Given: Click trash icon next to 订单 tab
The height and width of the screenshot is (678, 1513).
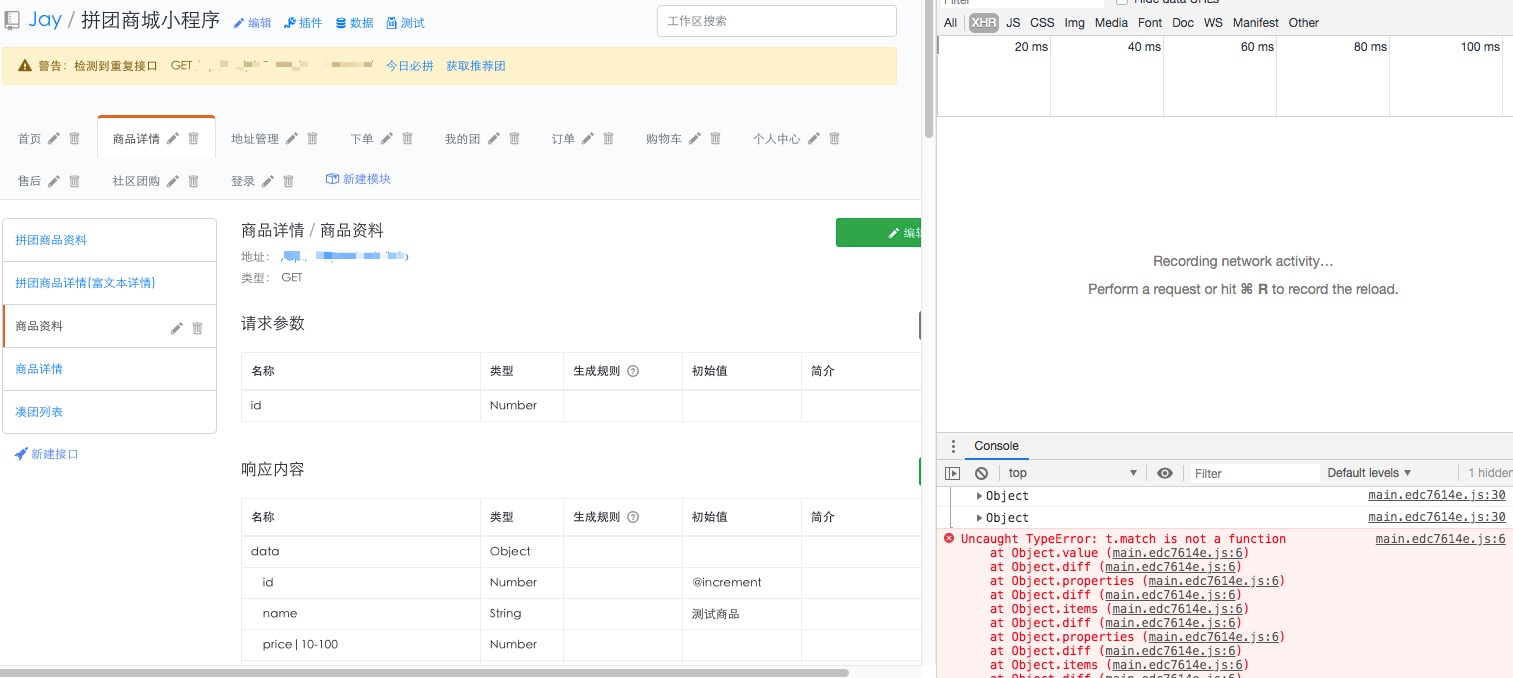Looking at the screenshot, I should click(609, 139).
